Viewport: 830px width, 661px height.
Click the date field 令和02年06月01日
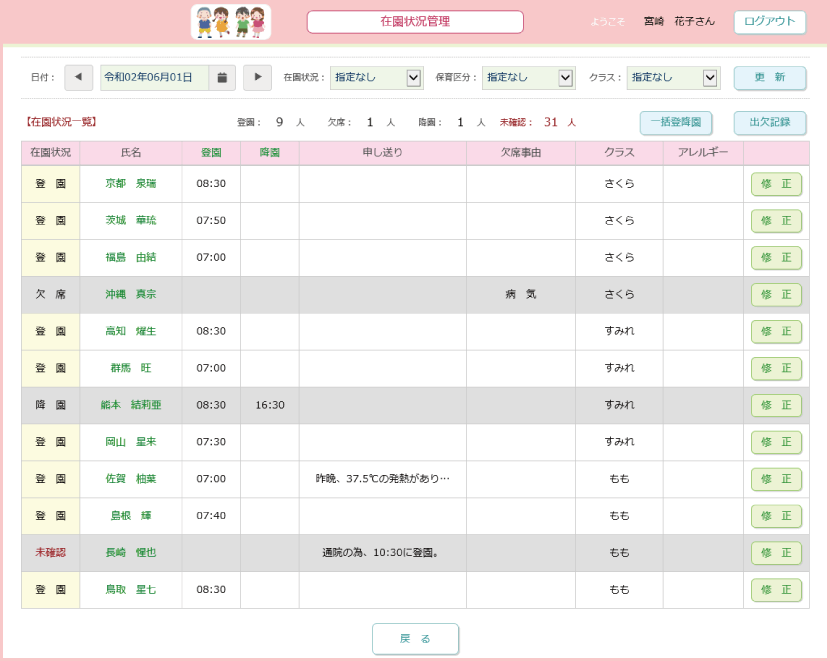tap(154, 77)
